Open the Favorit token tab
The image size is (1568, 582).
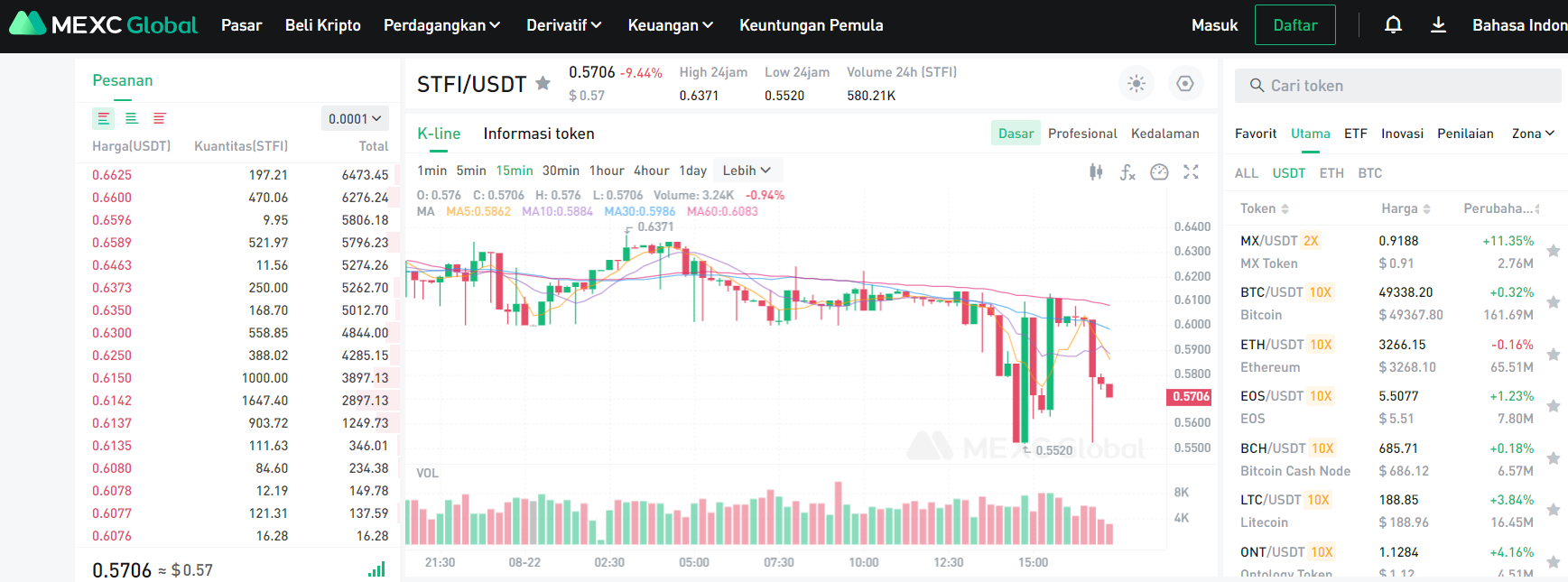coord(1256,134)
